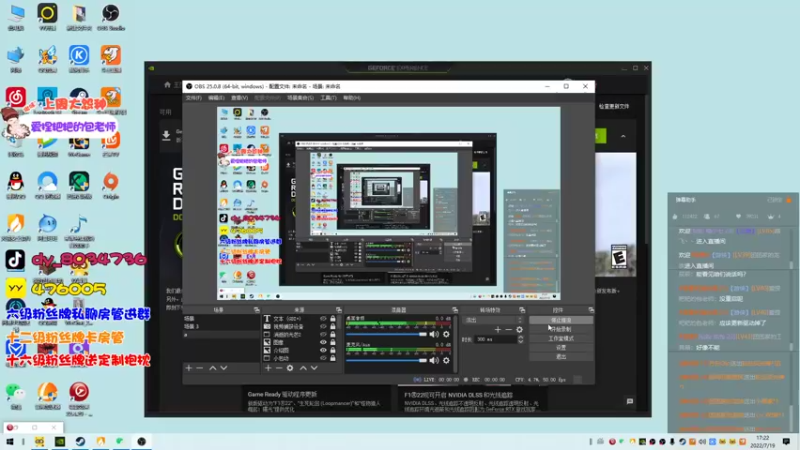This screenshot has height=450, width=800.
Task: Open GeForce Experience feedback chat icon
Action: (630, 402)
